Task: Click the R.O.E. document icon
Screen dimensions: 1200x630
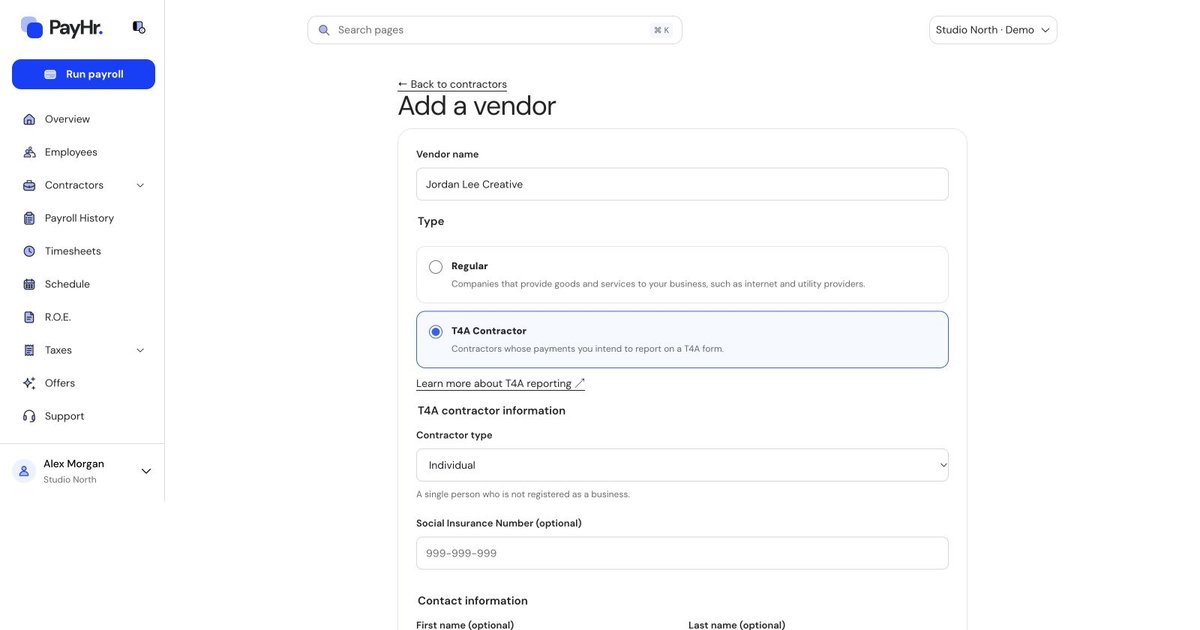Action: click(29, 317)
